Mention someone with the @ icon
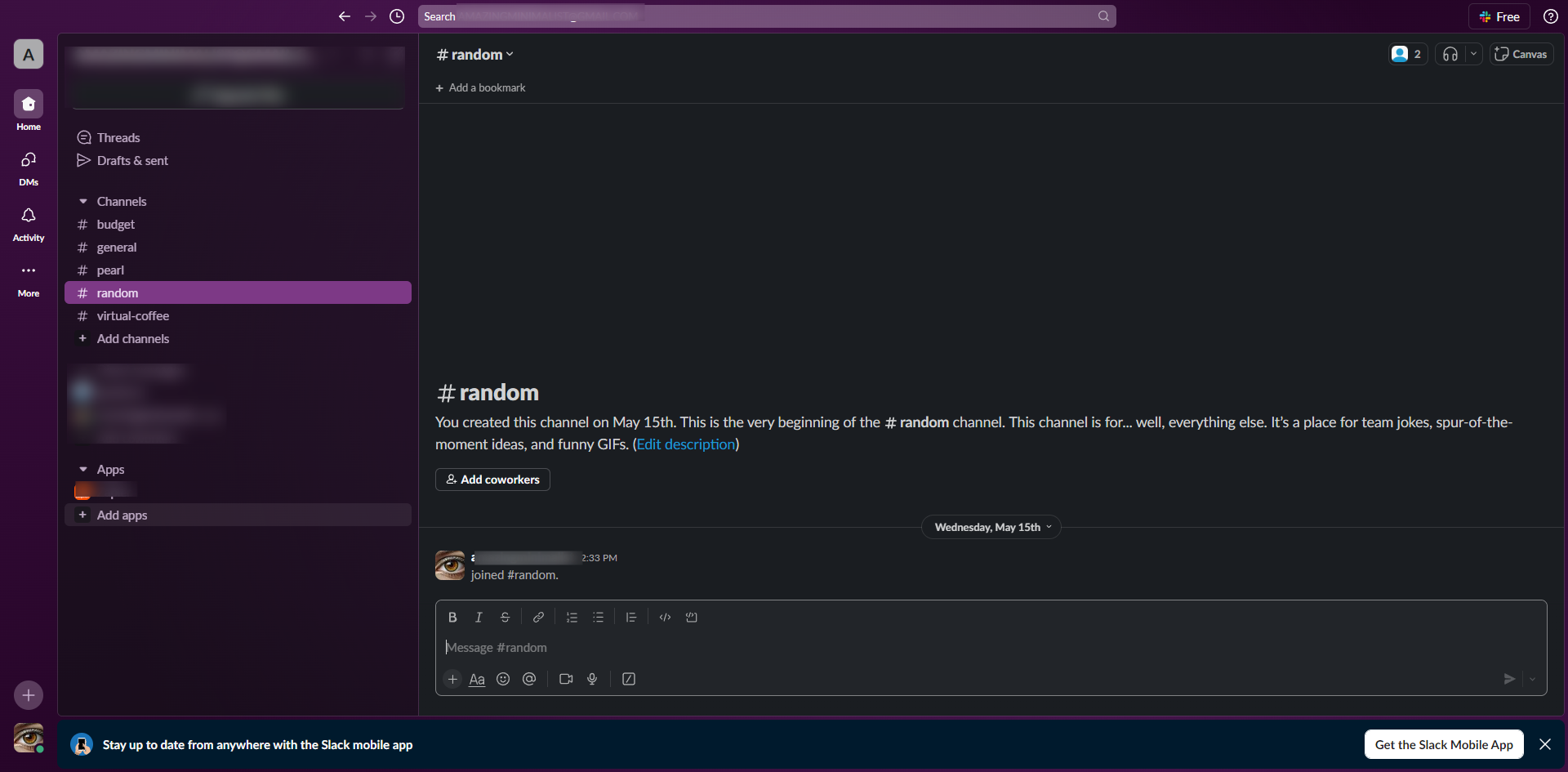1568x772 pixels. point(529,679)
